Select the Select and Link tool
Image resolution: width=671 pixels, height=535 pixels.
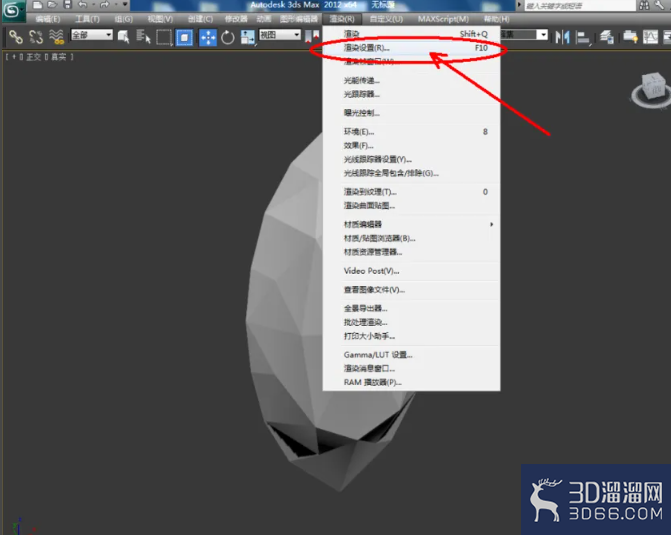click(x=16, y=37)
